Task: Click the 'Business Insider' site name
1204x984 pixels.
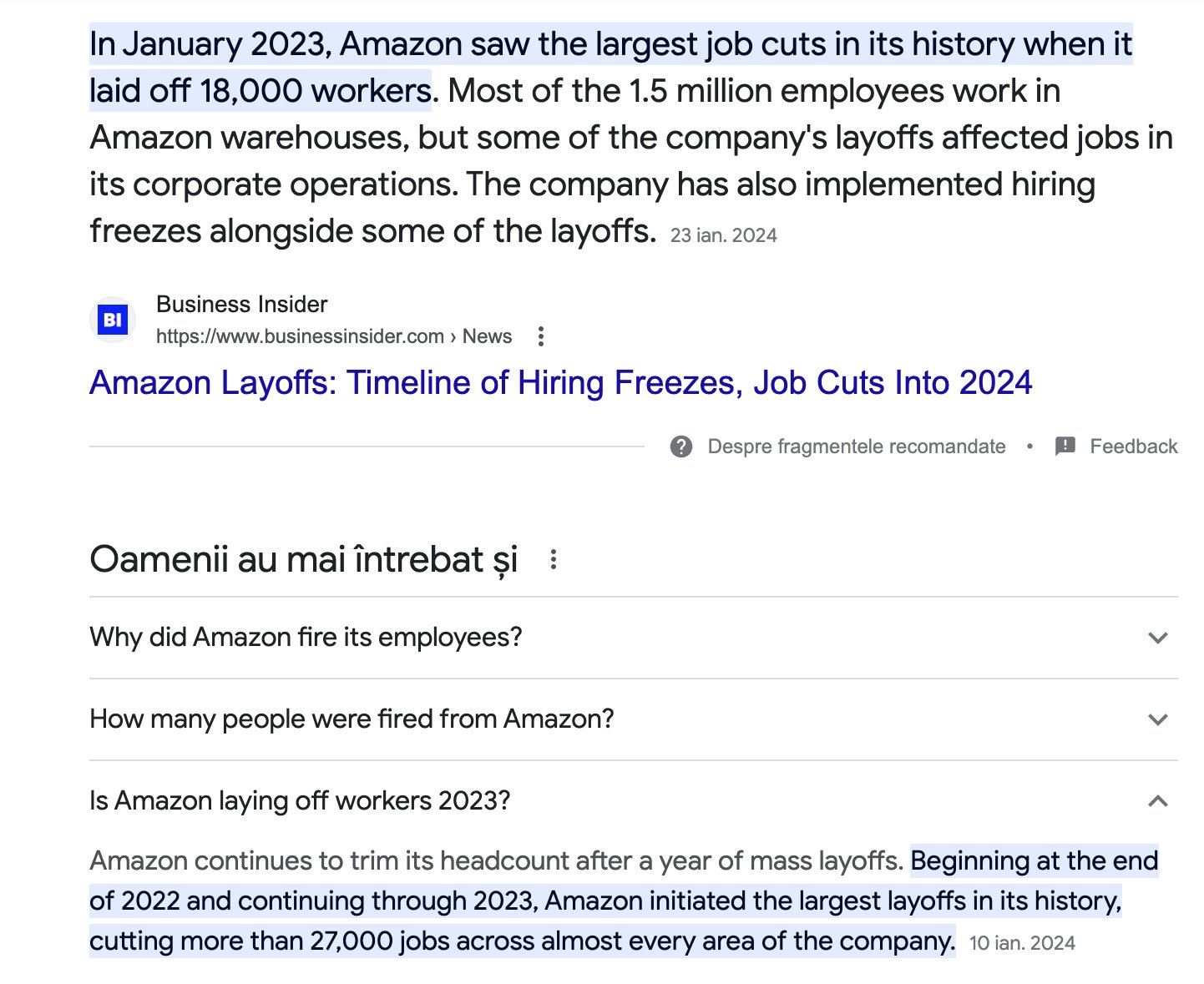Action: pos(241,305)
